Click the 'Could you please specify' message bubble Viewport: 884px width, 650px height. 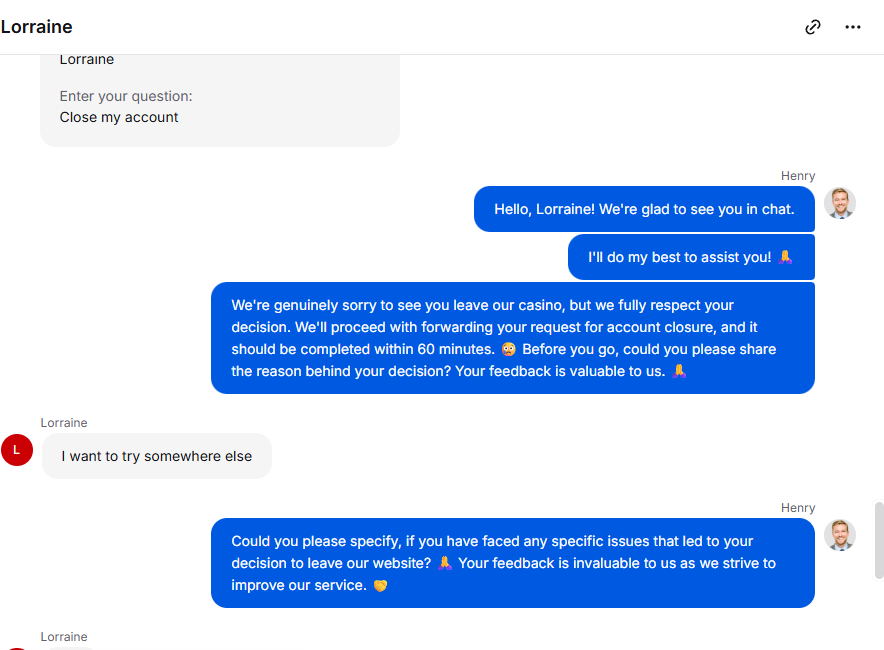[x=512, y=563]
